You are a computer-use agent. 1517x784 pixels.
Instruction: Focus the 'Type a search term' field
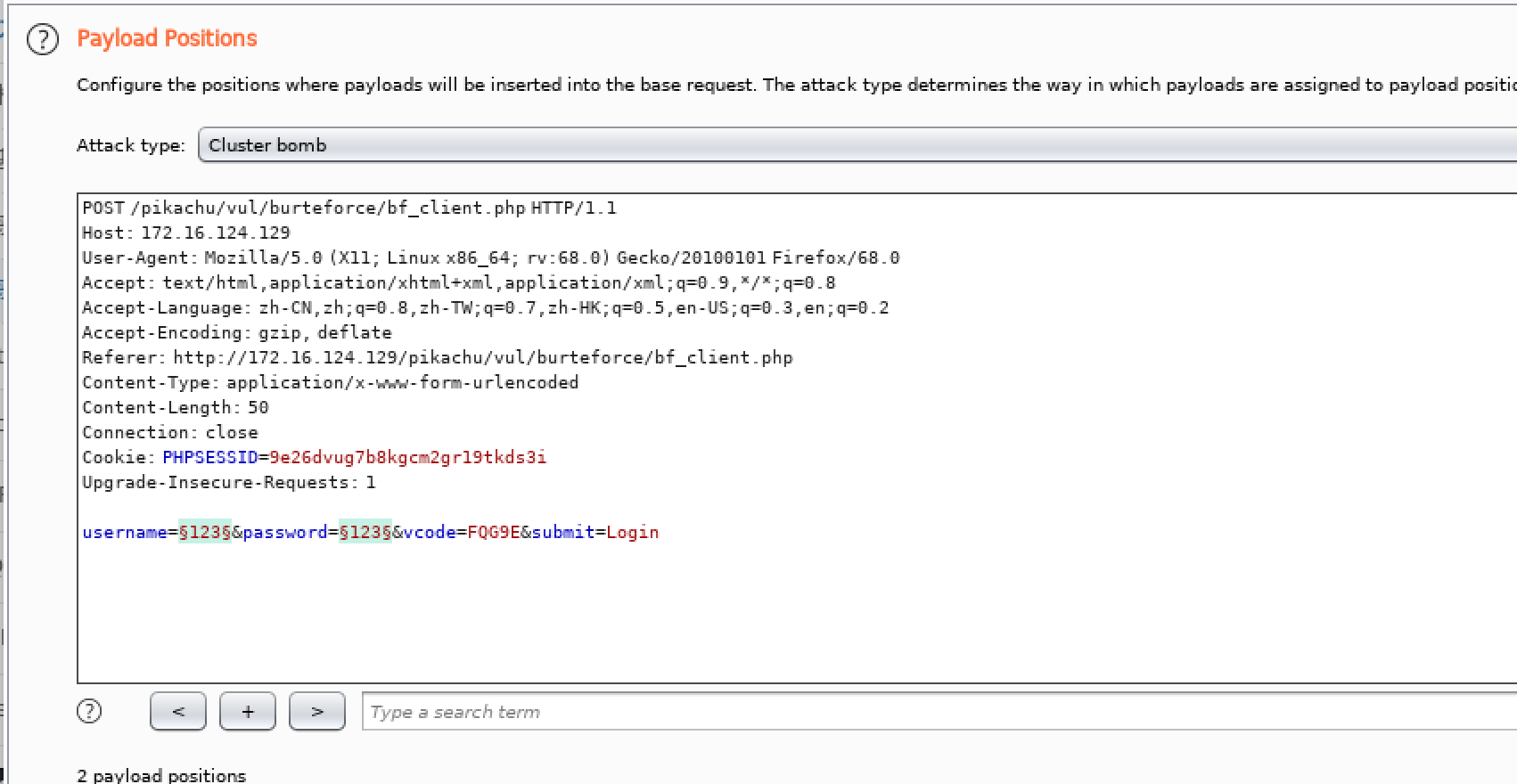936,712
